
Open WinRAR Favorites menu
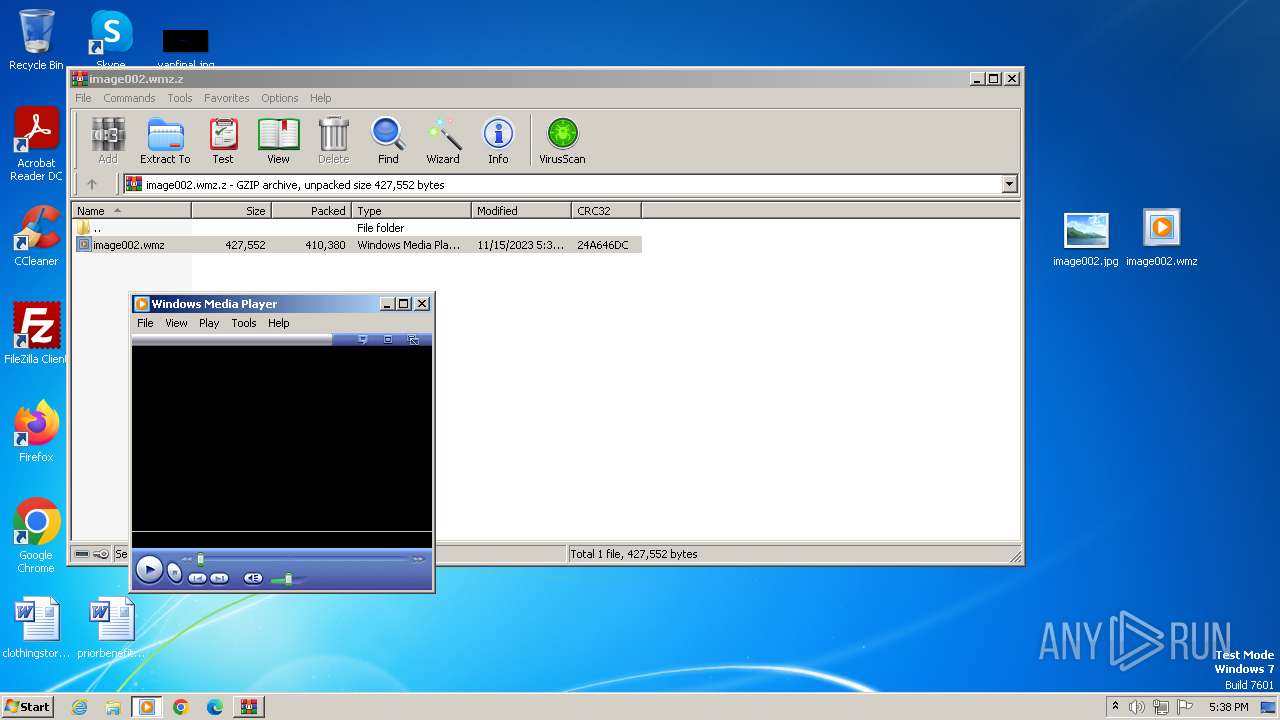pos(227,98)
